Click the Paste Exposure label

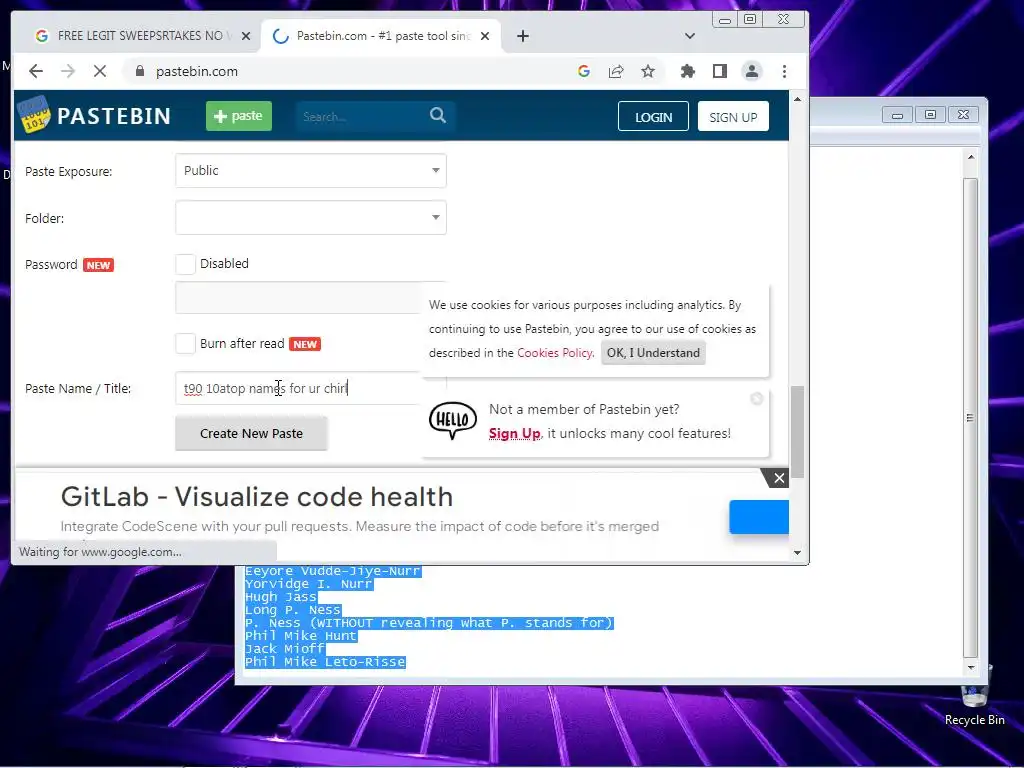click(69, 172)
